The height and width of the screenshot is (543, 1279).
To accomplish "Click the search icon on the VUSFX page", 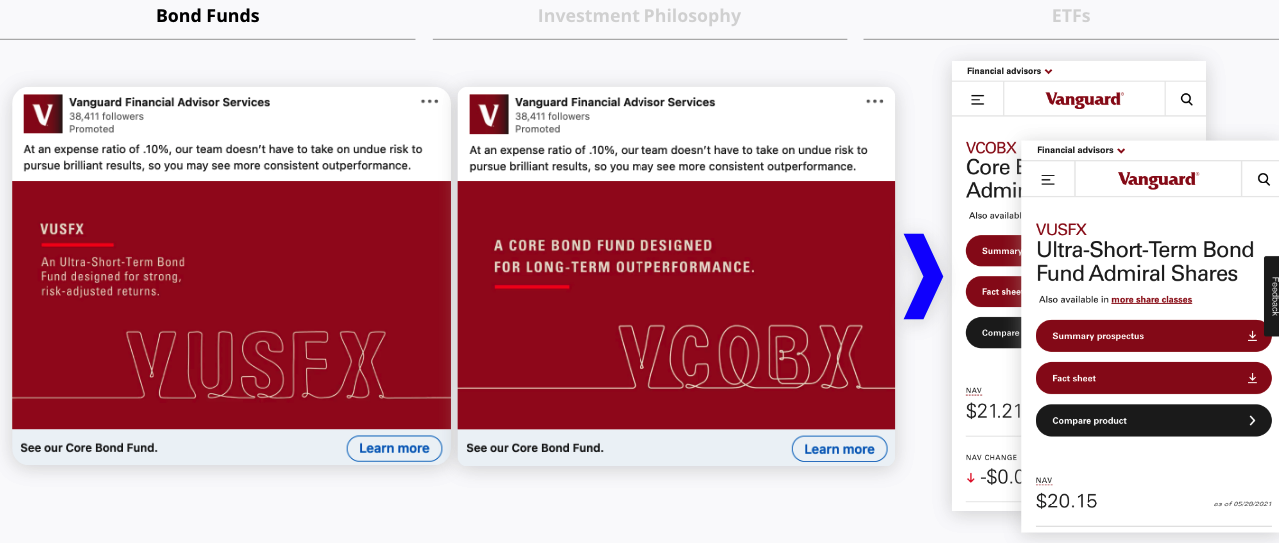I will click(x=1264, y=180).
